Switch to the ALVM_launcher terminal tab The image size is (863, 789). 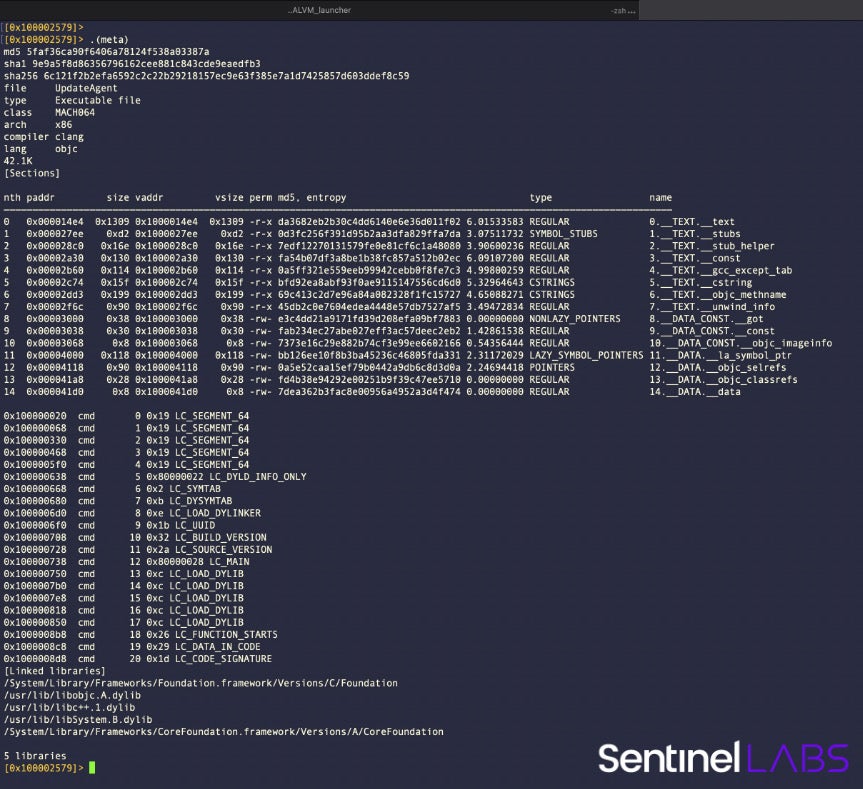click(319, 10)
